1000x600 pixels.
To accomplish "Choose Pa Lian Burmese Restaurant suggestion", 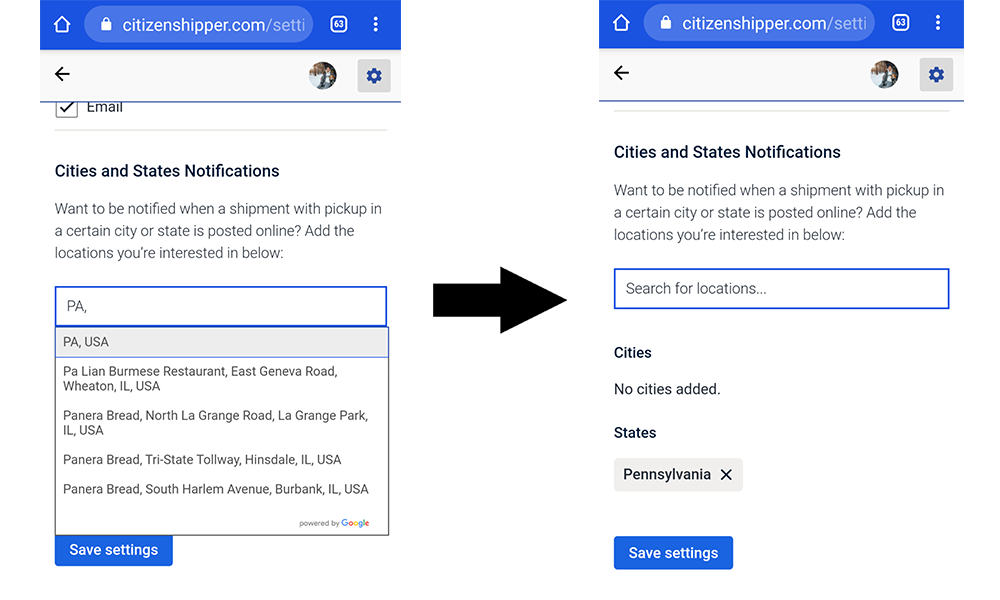I will 222,379.
